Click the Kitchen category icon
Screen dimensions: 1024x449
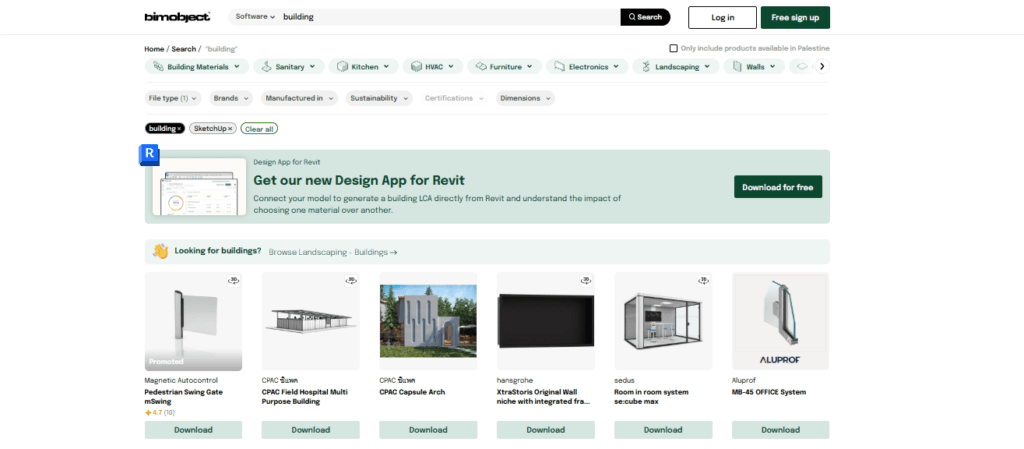click(342, 67)
